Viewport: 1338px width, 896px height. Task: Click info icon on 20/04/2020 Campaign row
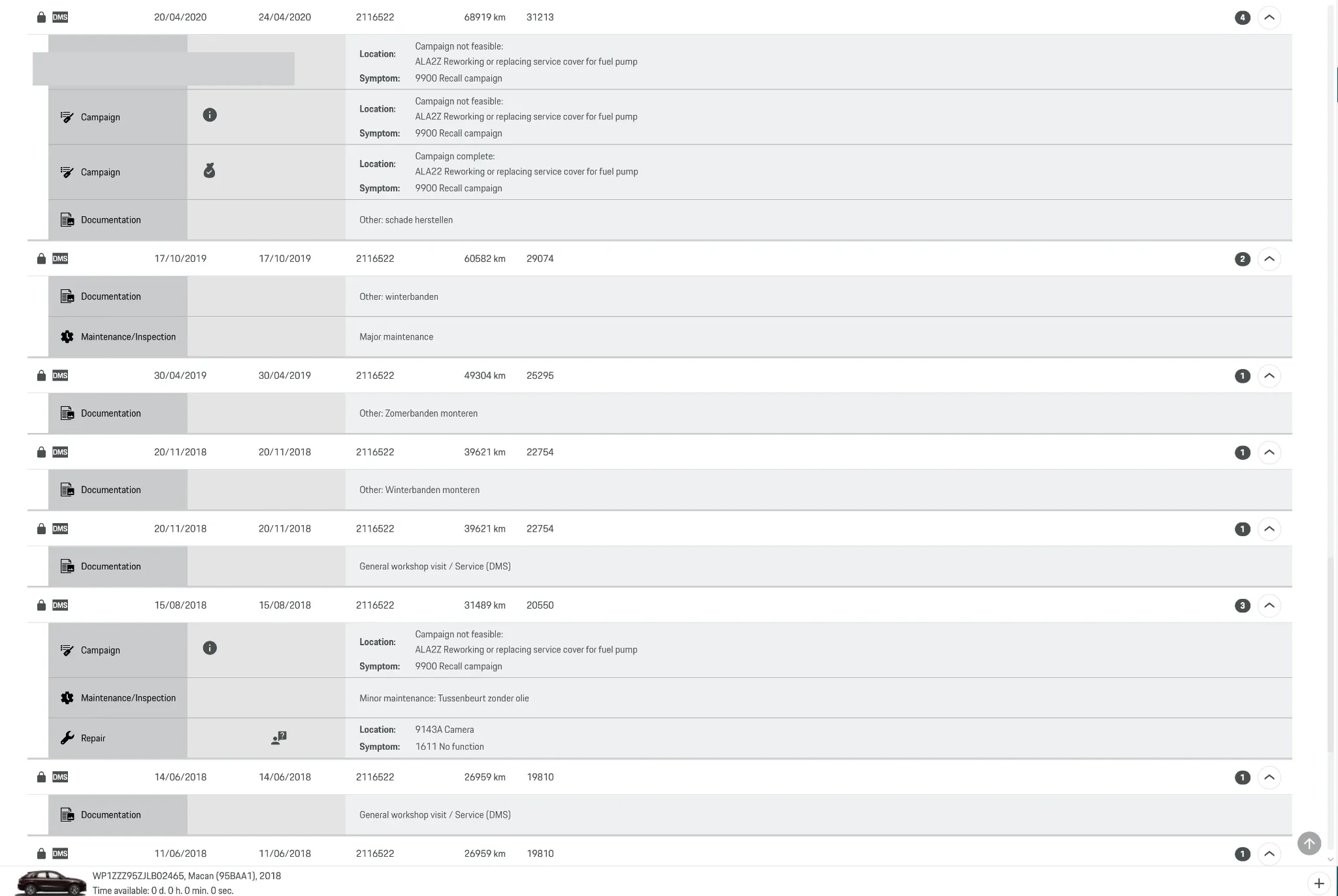tap(209, 116)
